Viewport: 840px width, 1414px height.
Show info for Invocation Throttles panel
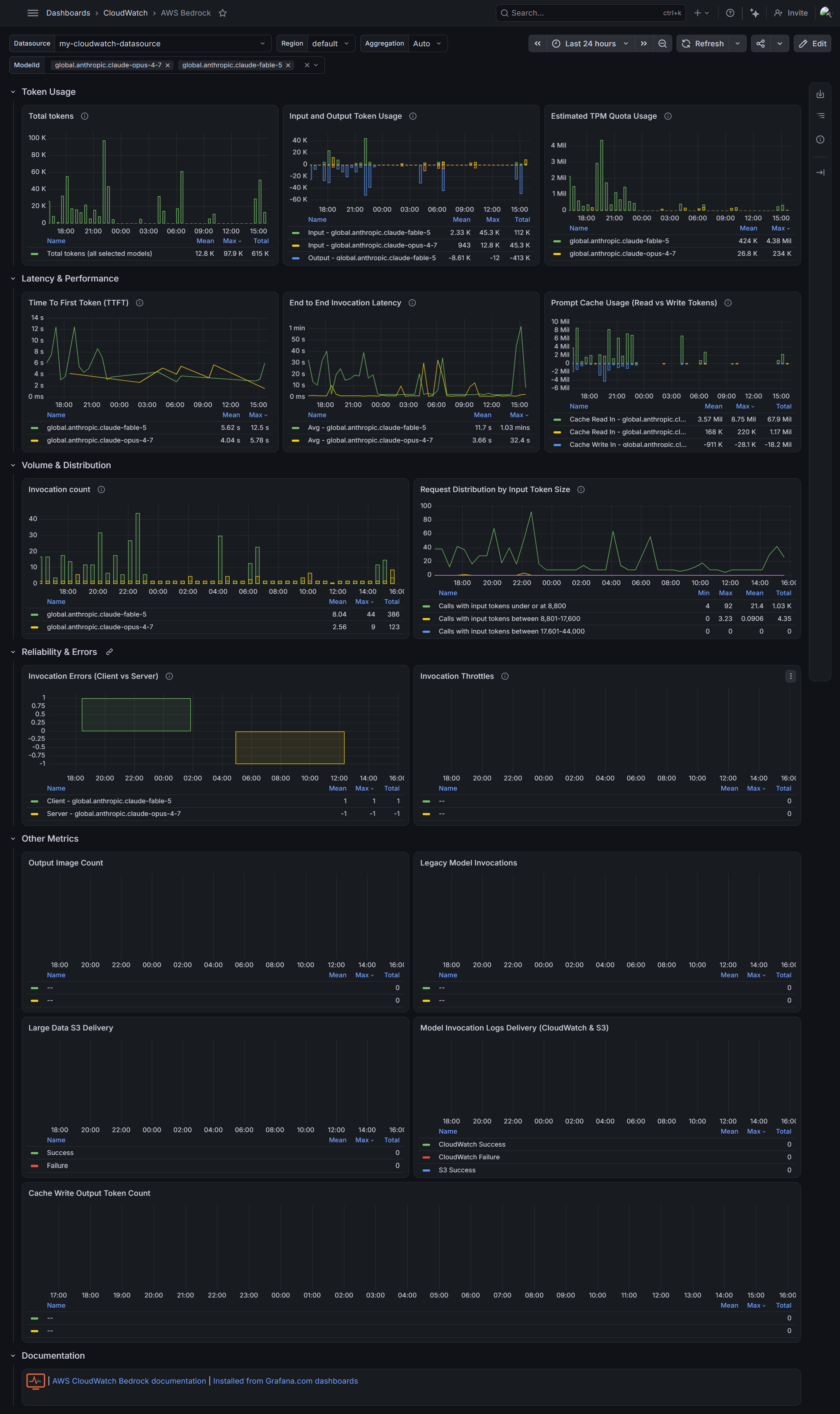click(505, 677)
